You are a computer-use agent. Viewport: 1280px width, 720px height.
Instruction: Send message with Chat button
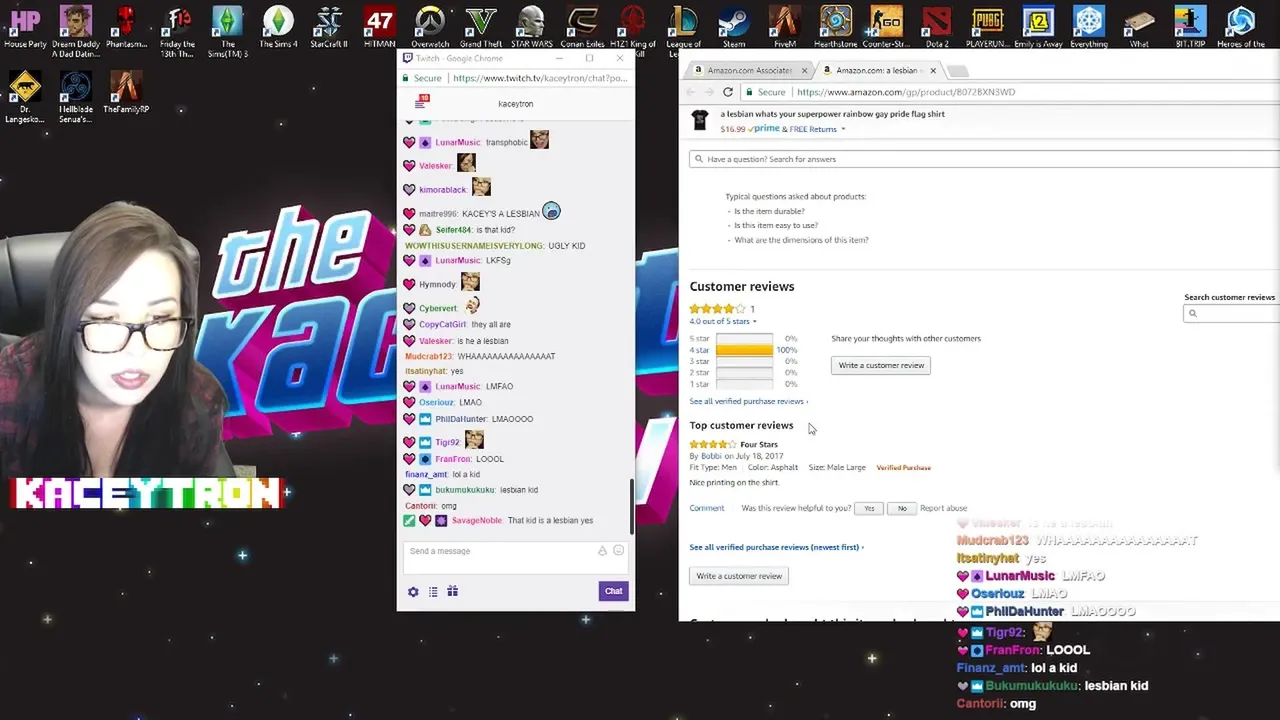(613, 591)
